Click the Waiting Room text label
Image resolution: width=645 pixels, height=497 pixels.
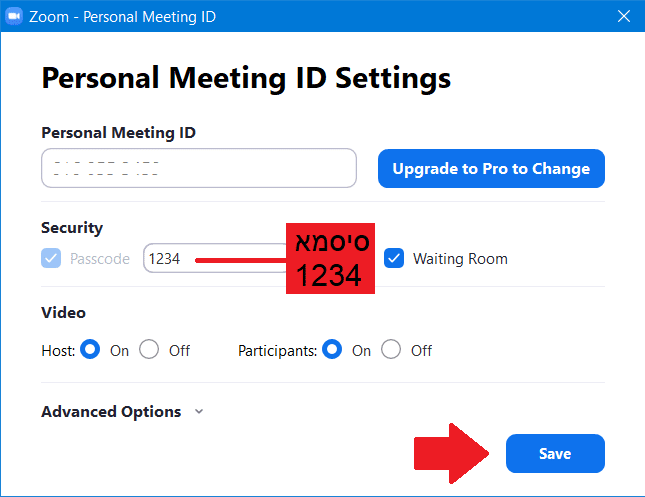coord(460,259)
